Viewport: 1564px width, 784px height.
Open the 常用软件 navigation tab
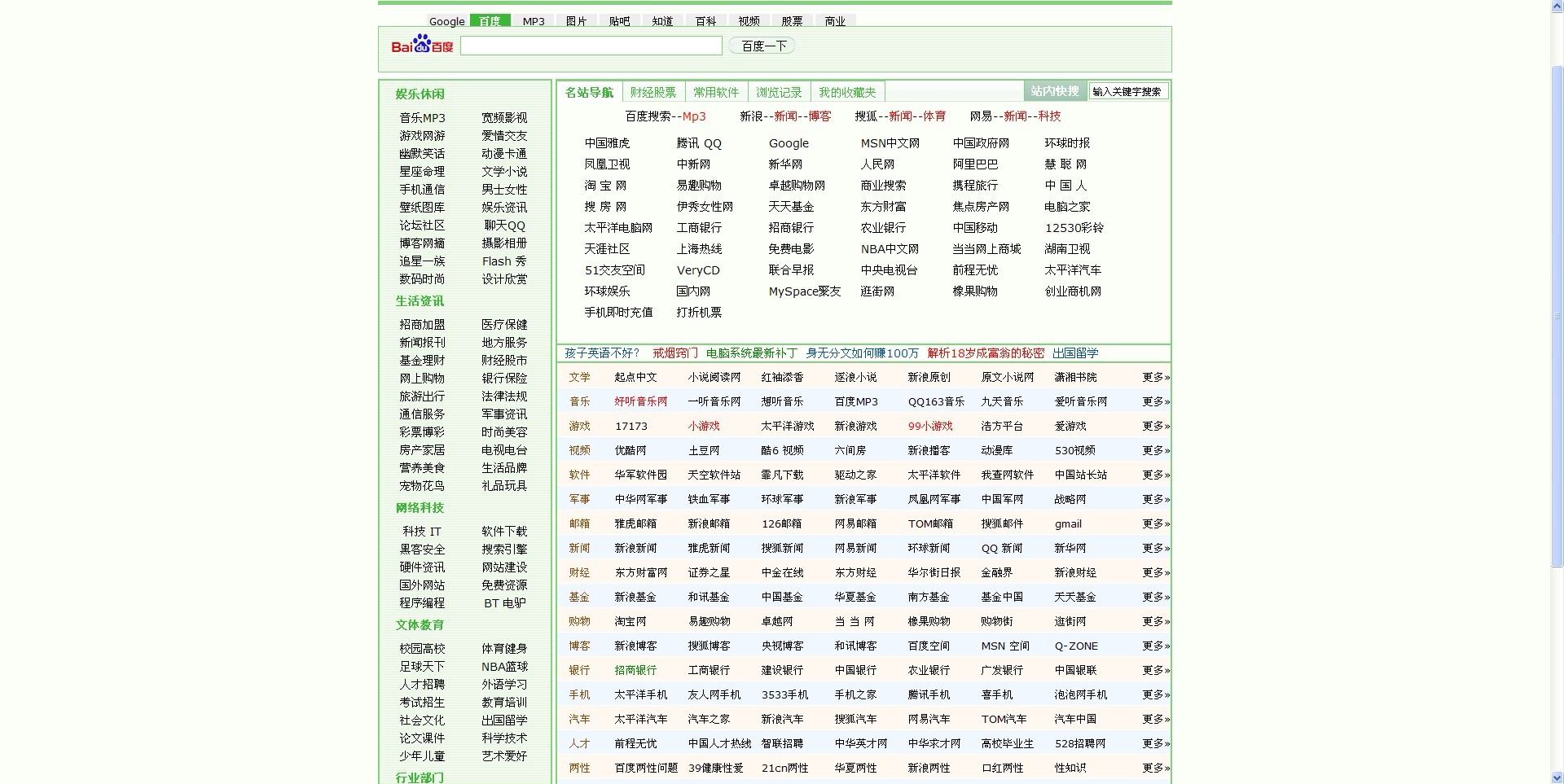click(x=716, y=92)
